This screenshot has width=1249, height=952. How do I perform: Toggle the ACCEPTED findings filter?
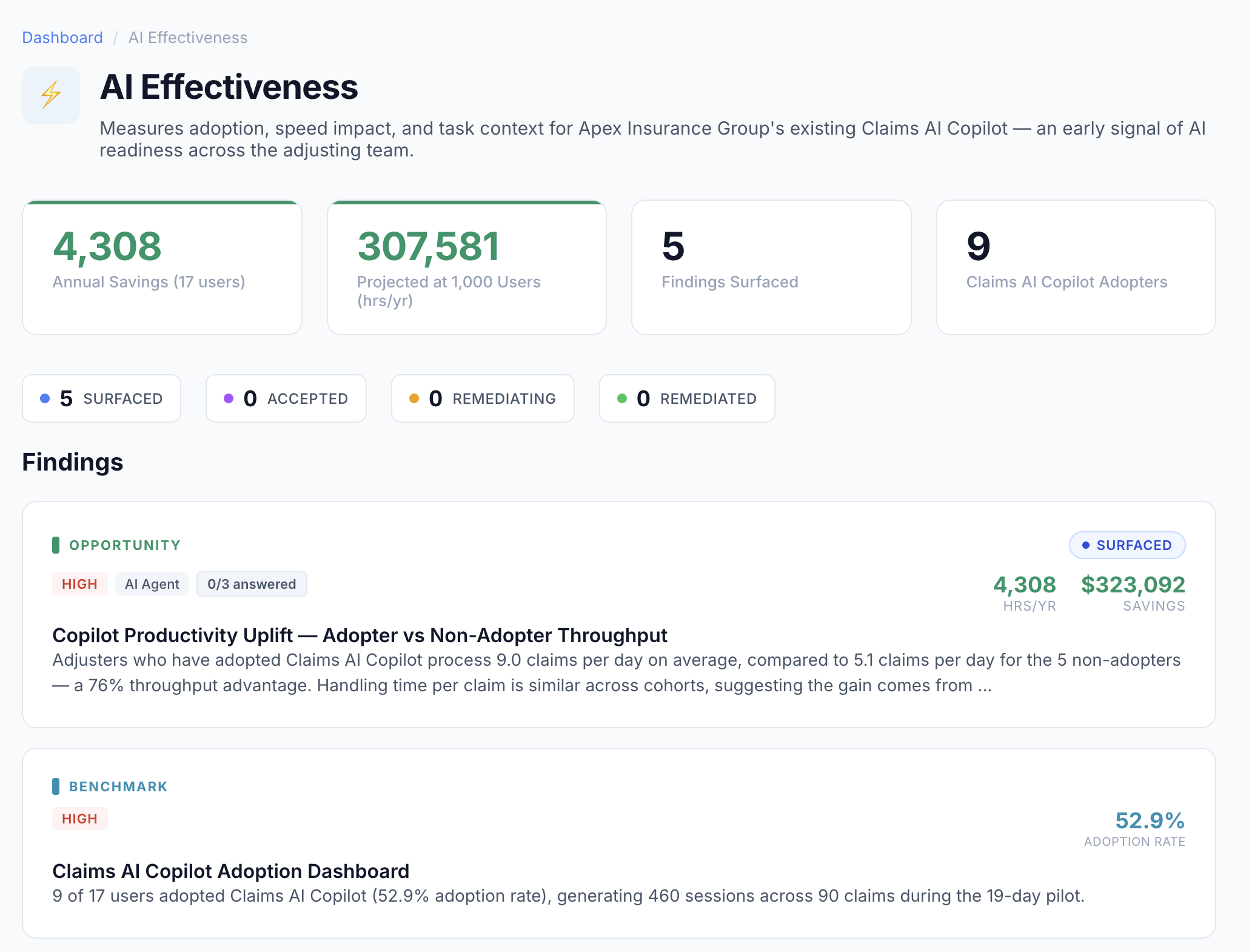pyautogui.click(x=286, y=398)
